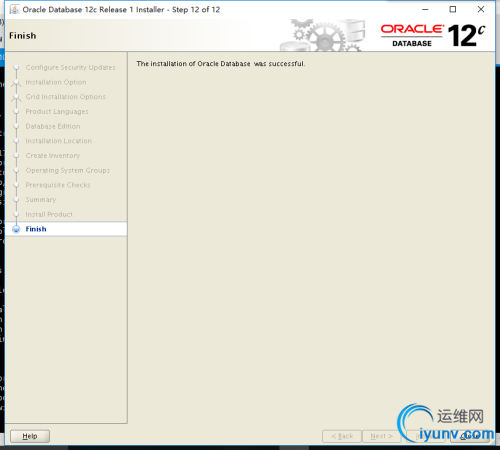Select Product Languages step
Image resolution: width=500 pixels, height=450 pixels.
click(x=57, y=112)
